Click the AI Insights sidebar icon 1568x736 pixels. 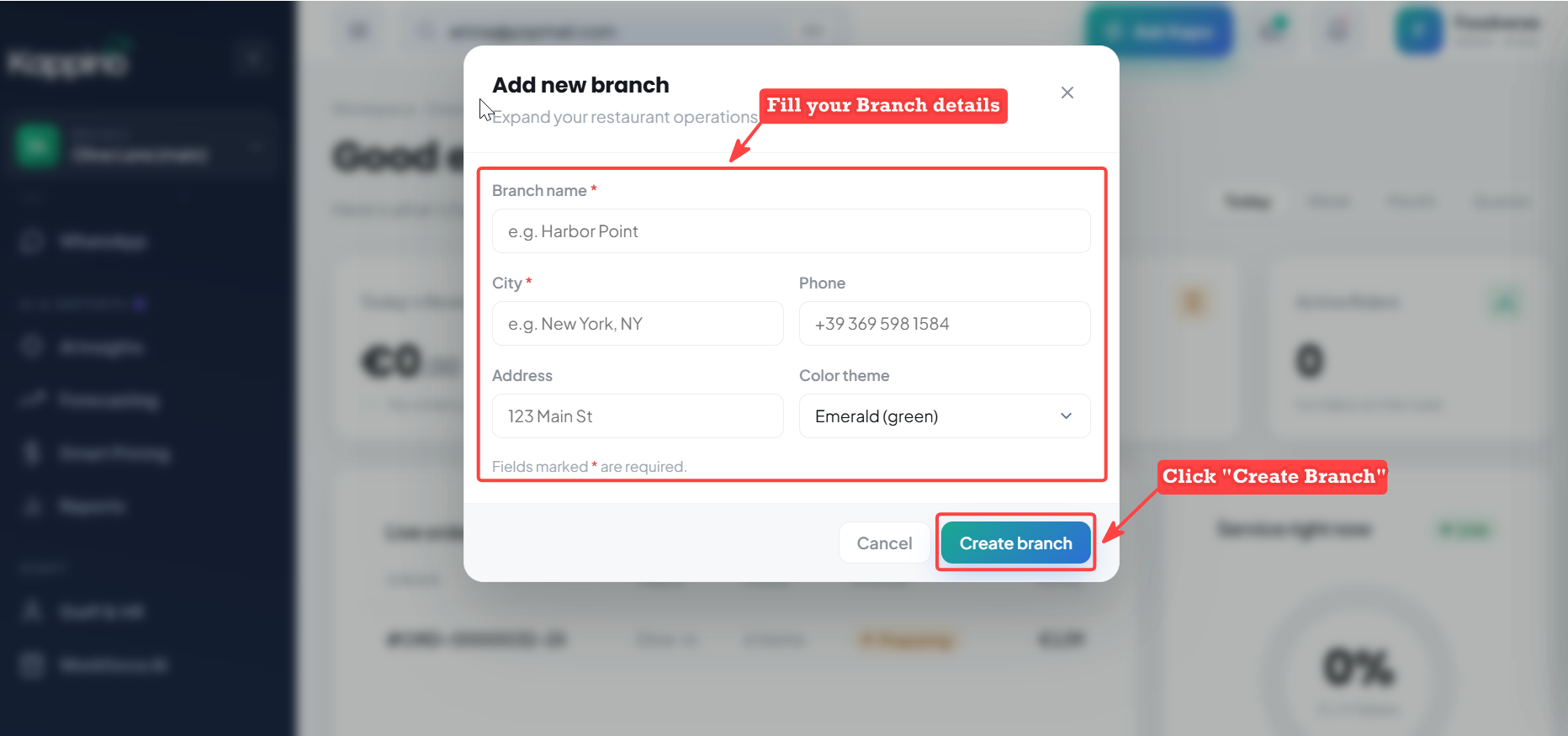(32, 347)
